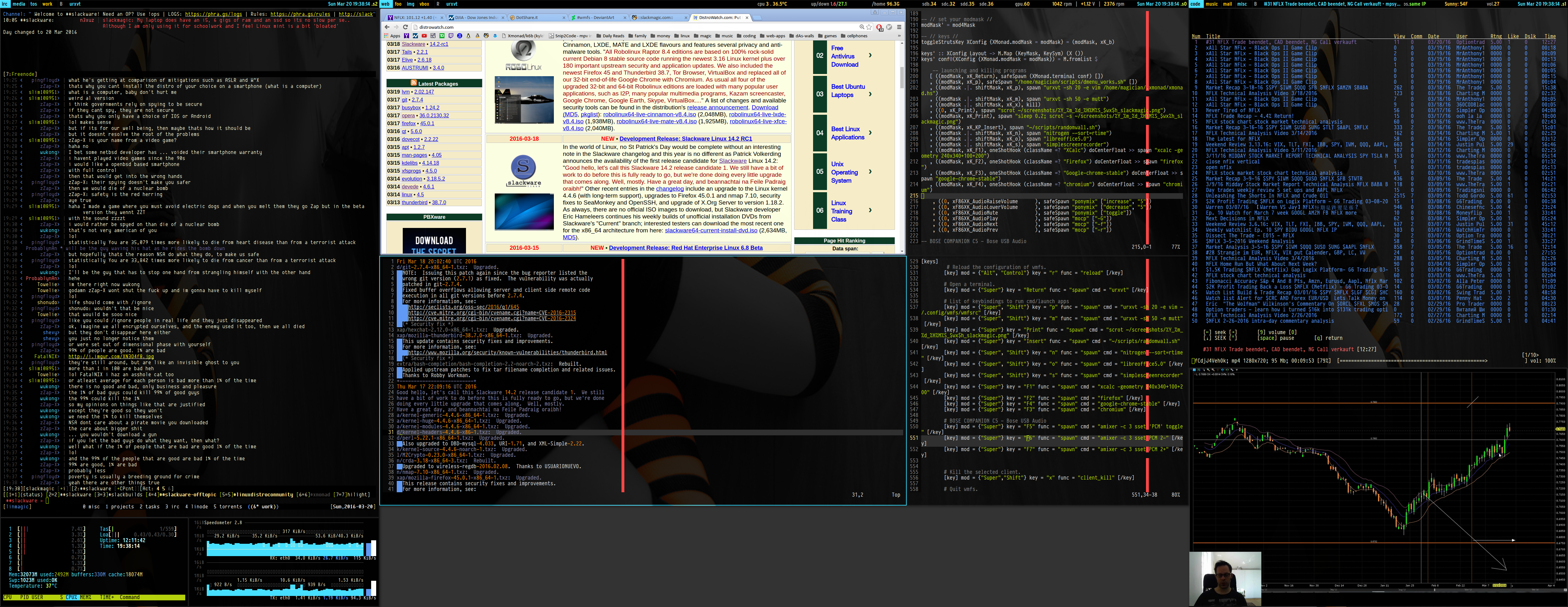This screenshot has width=1568, height=607.
Task: Open the 'release announcement' link
Action: (718, 107)
